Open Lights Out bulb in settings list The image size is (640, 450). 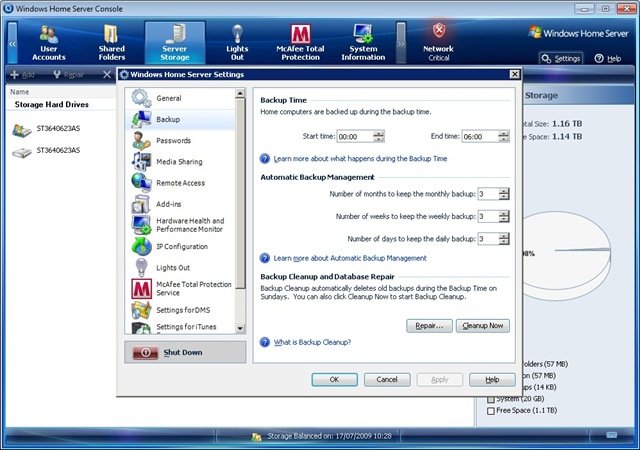141,267
